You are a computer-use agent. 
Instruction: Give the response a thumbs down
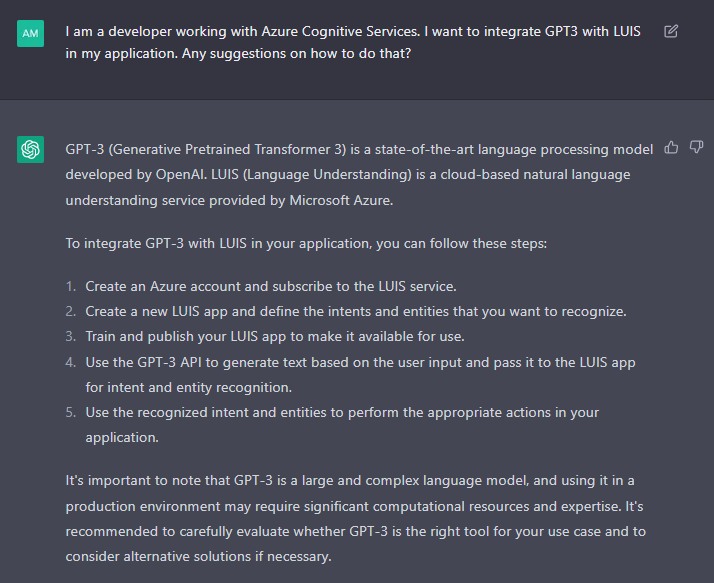[696, 147]
